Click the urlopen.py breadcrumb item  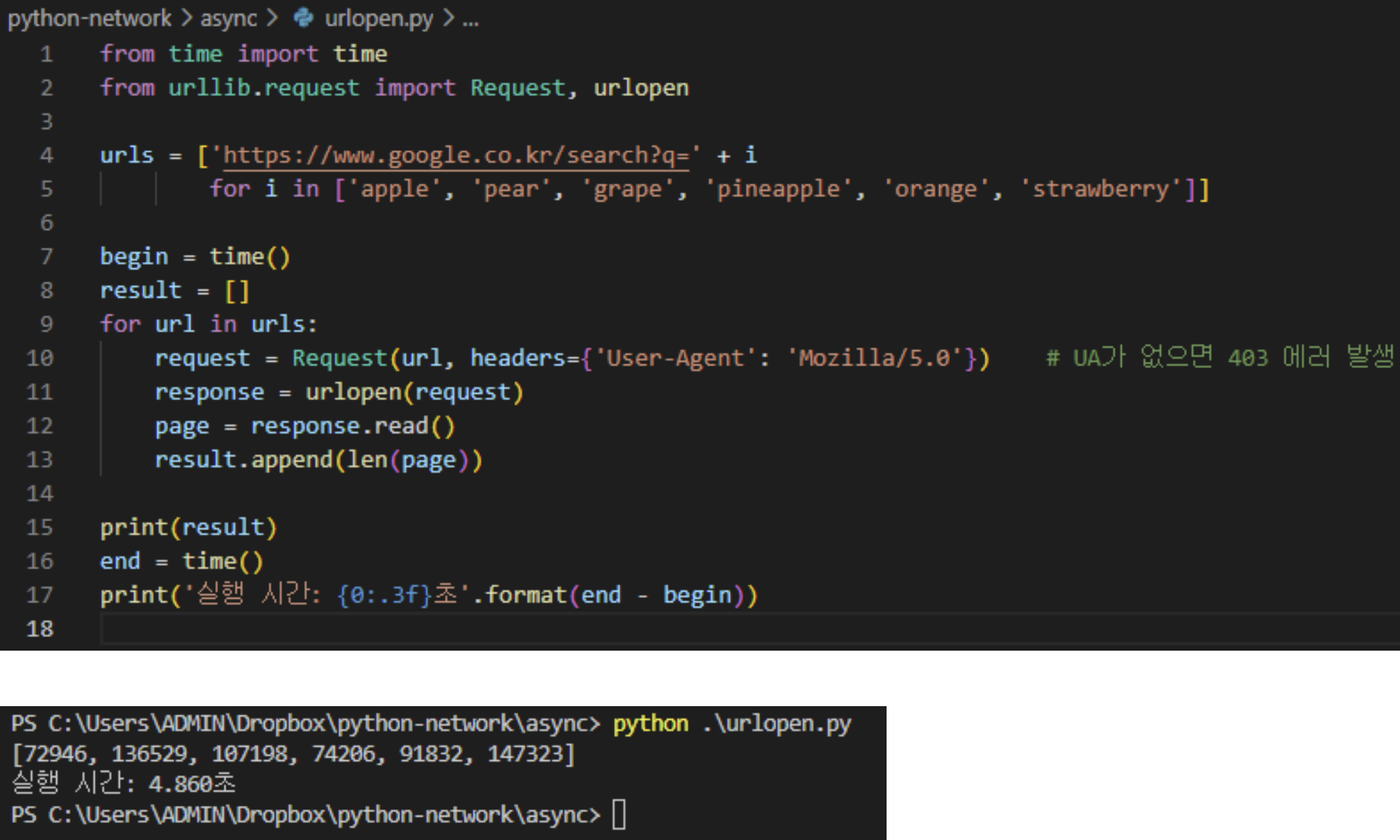[378, 18]
